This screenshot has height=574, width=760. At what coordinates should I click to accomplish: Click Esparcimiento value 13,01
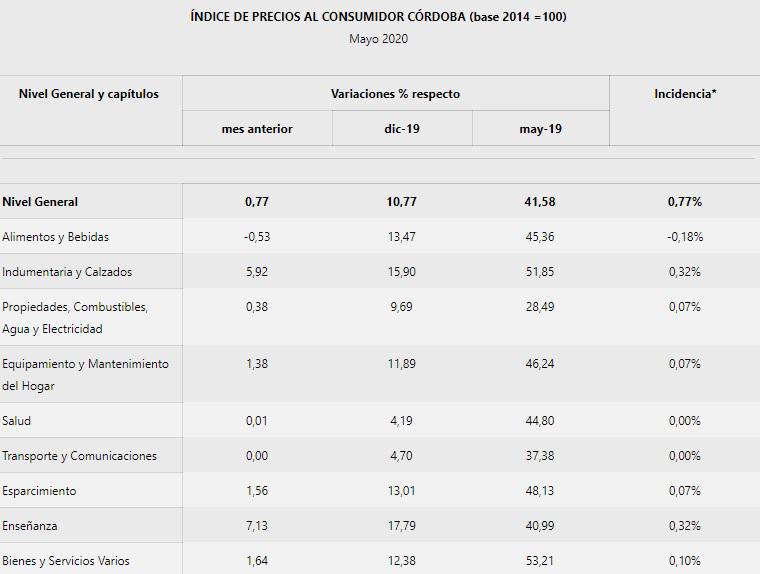coord(401,491)
